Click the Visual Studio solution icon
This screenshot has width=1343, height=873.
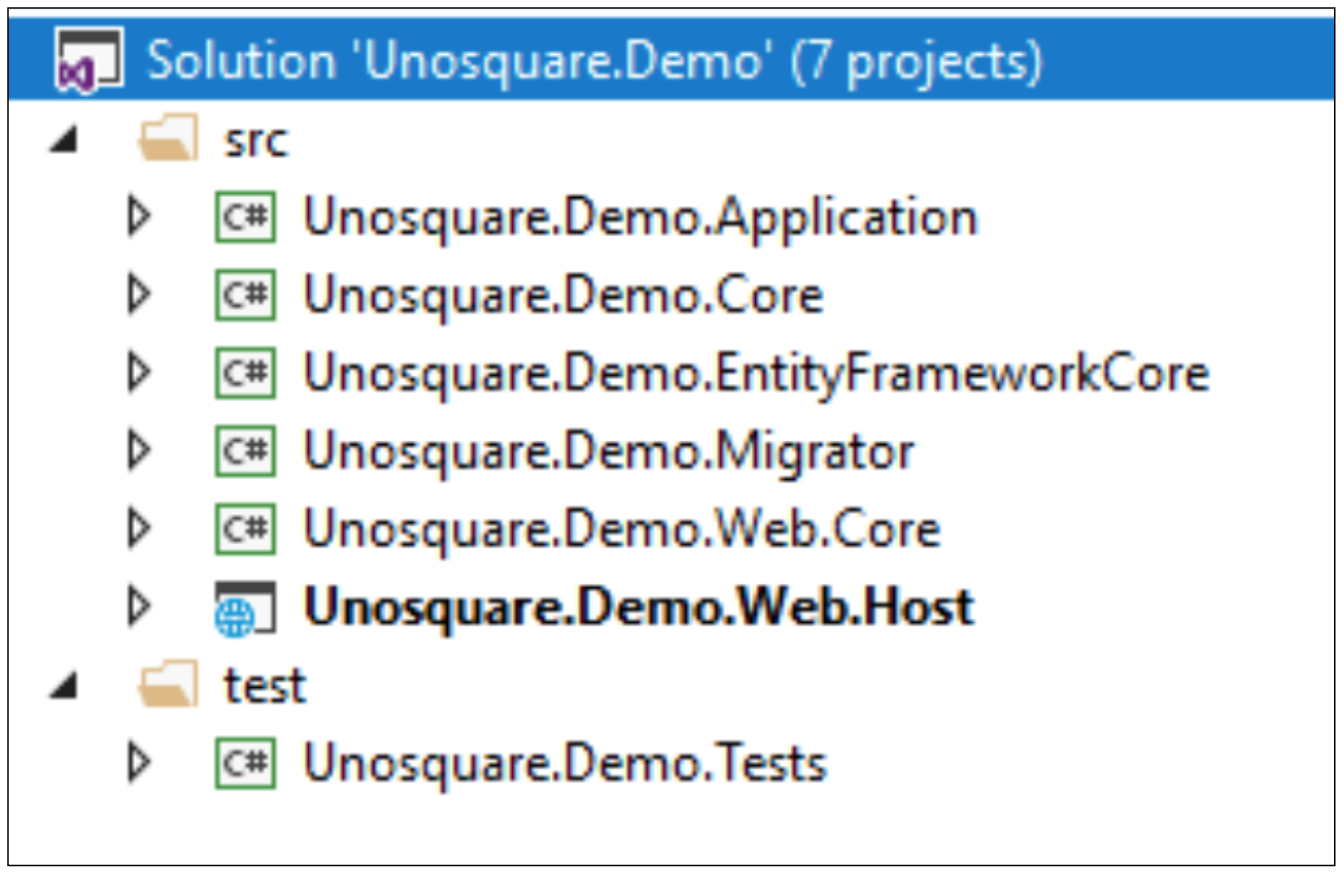[89, 60]
